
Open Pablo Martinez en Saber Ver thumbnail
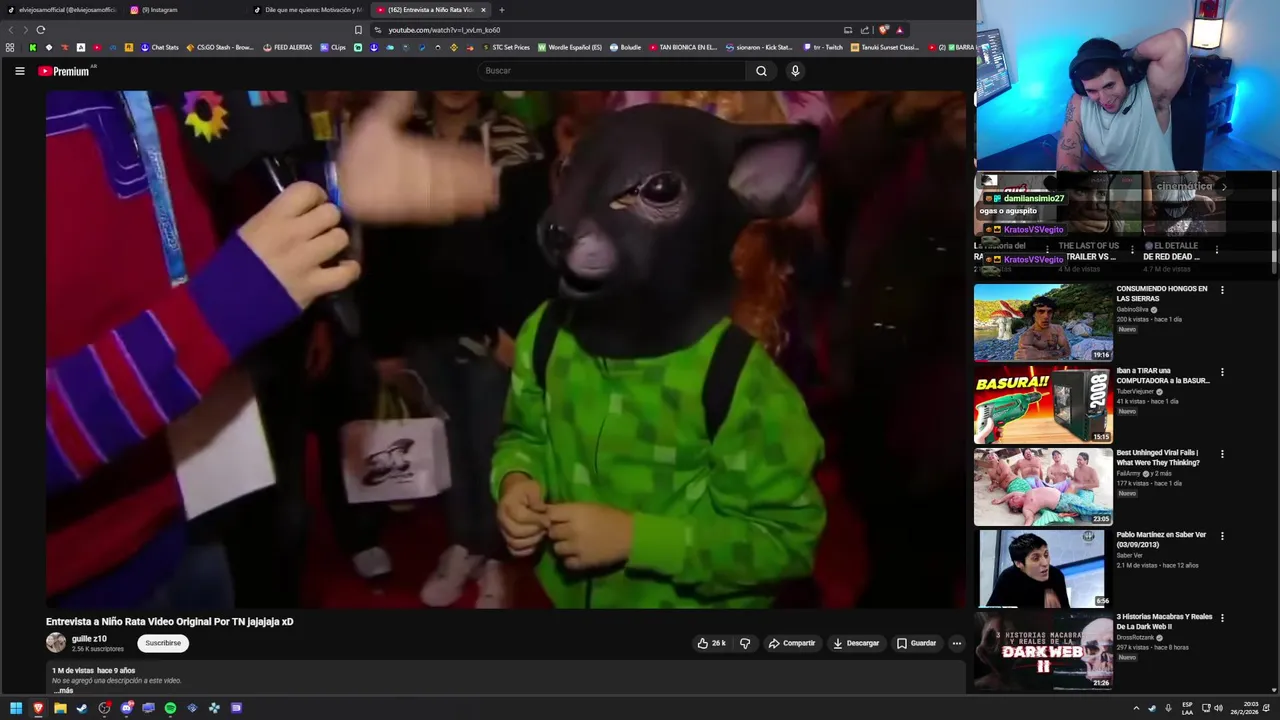pos(1043,568)
